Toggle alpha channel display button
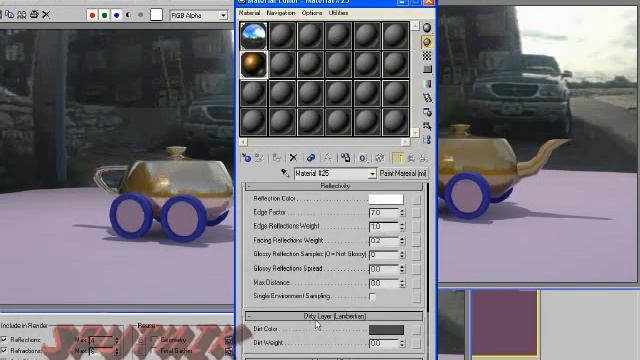 click(x=129, y=15)
